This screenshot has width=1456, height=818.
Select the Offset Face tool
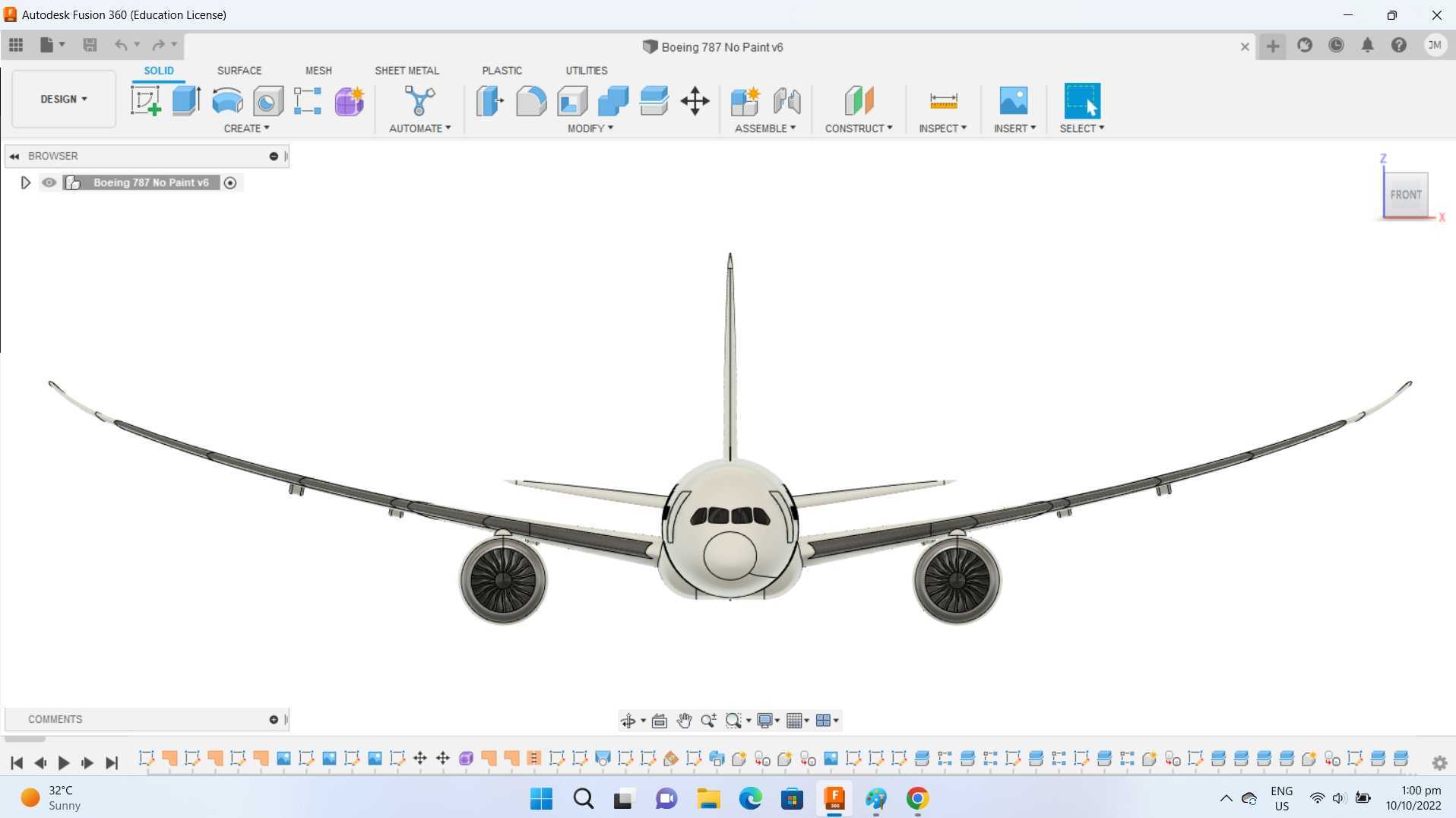coord(654,100)
